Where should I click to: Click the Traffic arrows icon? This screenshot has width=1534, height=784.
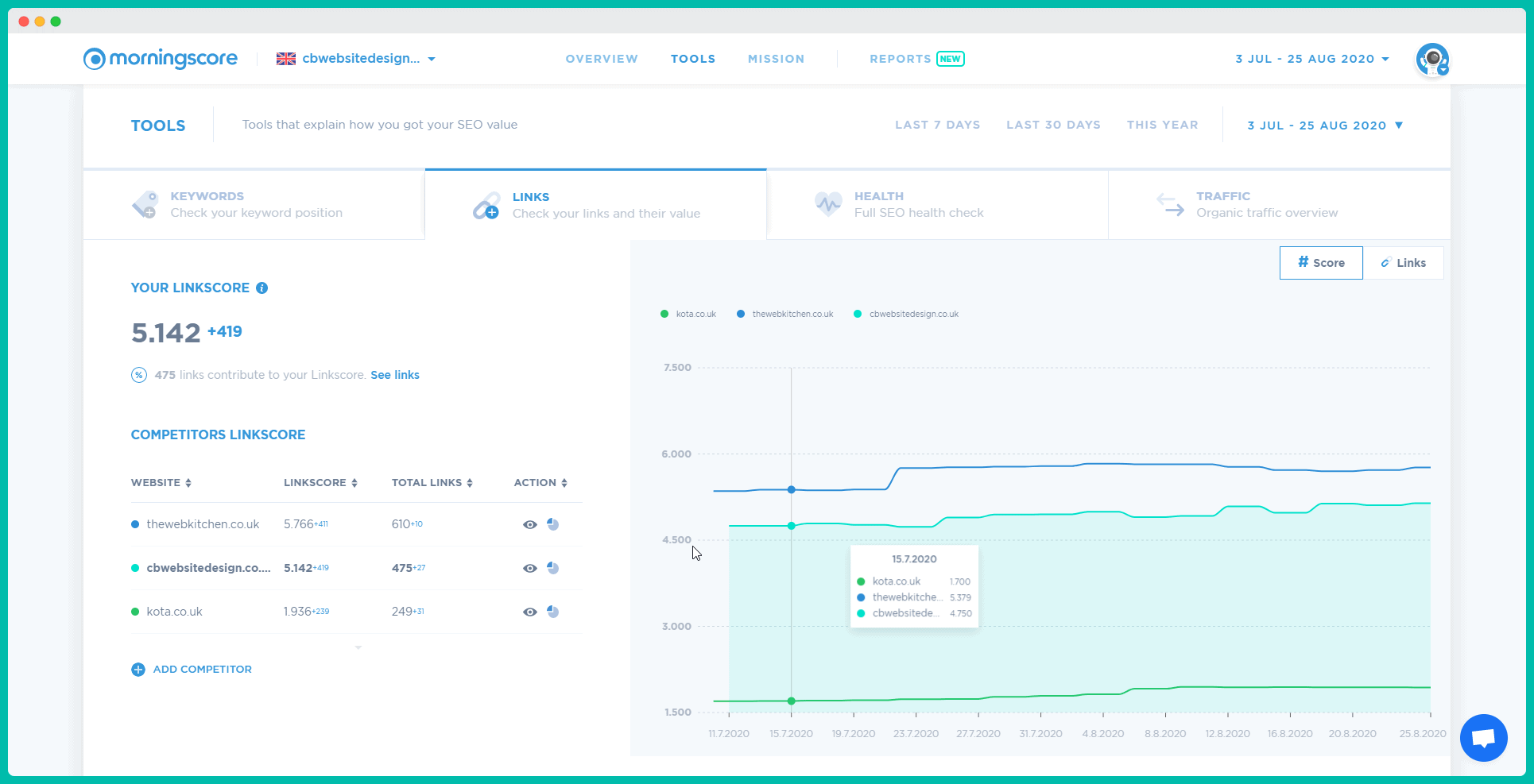click(1170, 204)
